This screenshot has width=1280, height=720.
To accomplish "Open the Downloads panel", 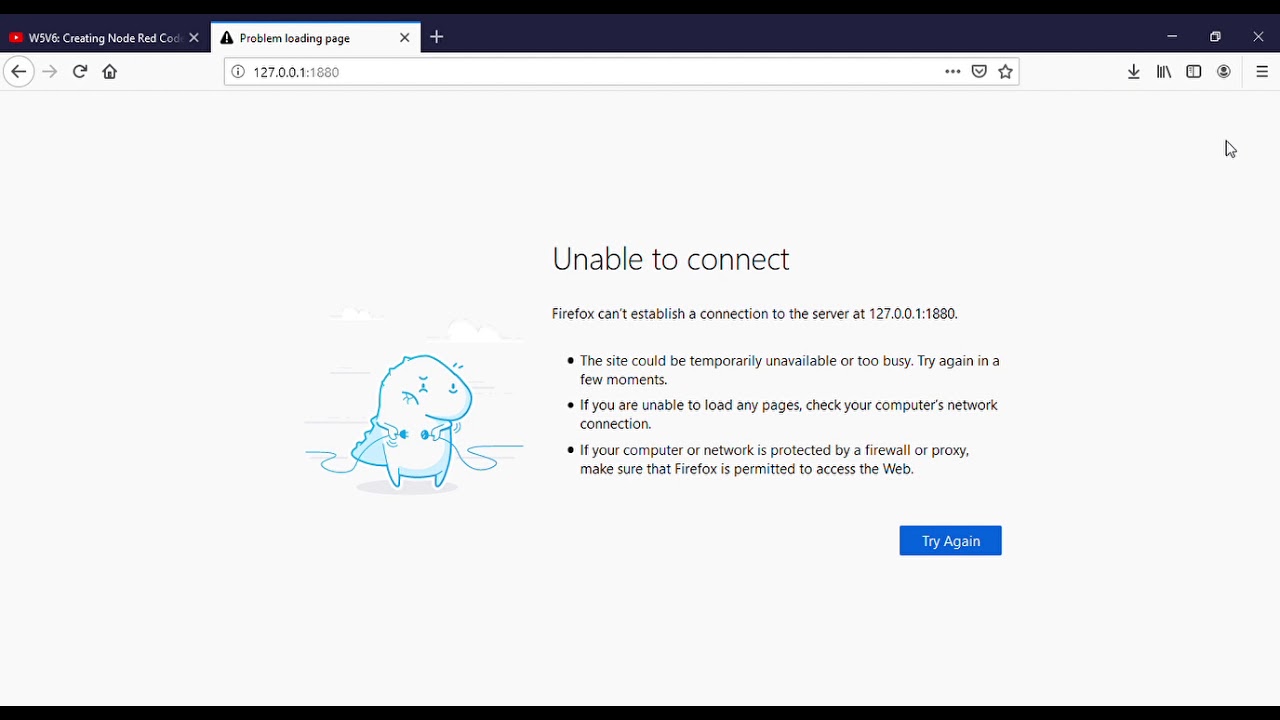I will pos(1134,72).
